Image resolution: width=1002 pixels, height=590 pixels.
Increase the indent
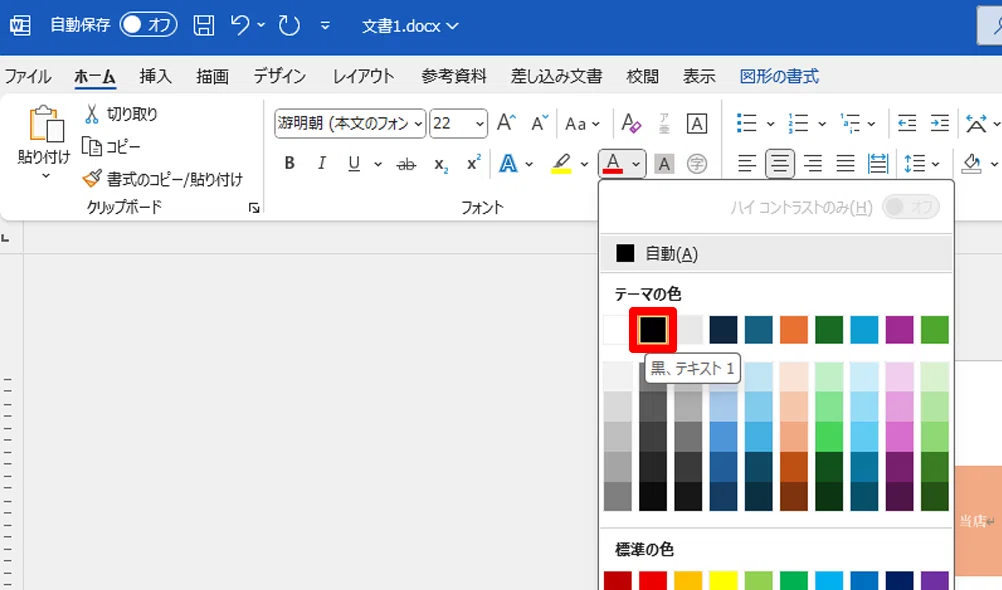tap(939, 123)
